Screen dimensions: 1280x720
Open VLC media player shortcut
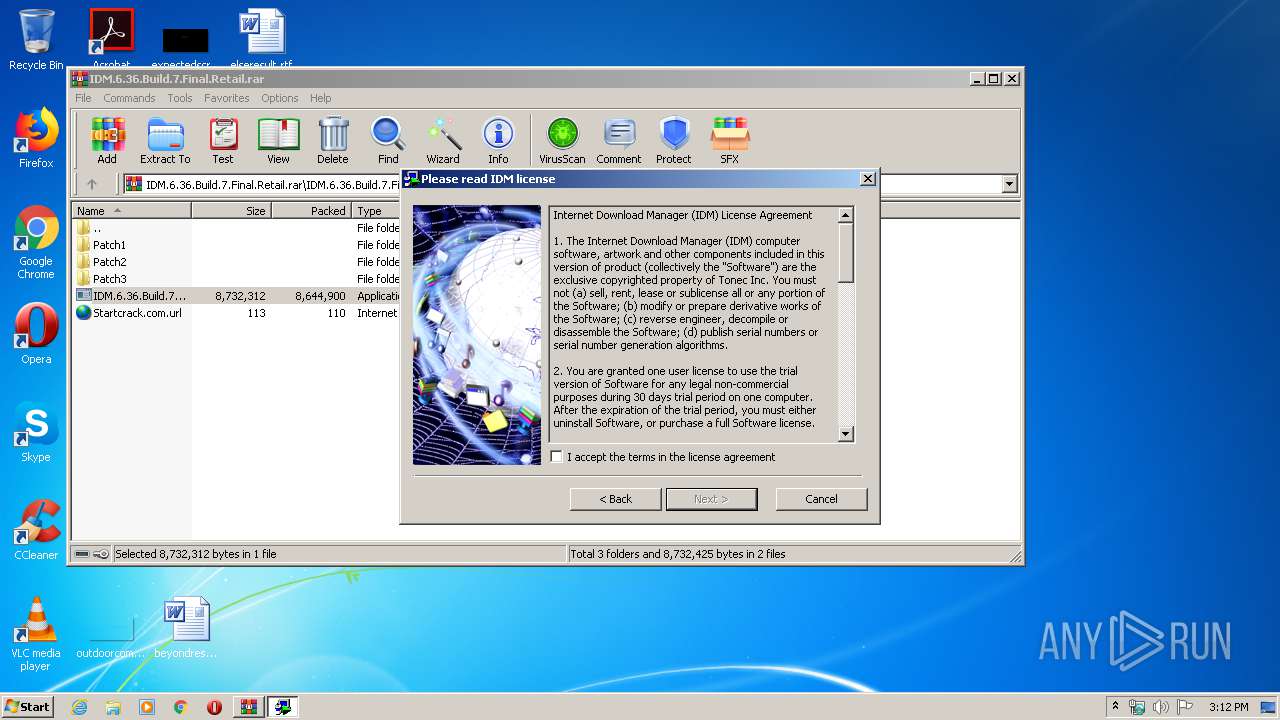click(36, 634)
